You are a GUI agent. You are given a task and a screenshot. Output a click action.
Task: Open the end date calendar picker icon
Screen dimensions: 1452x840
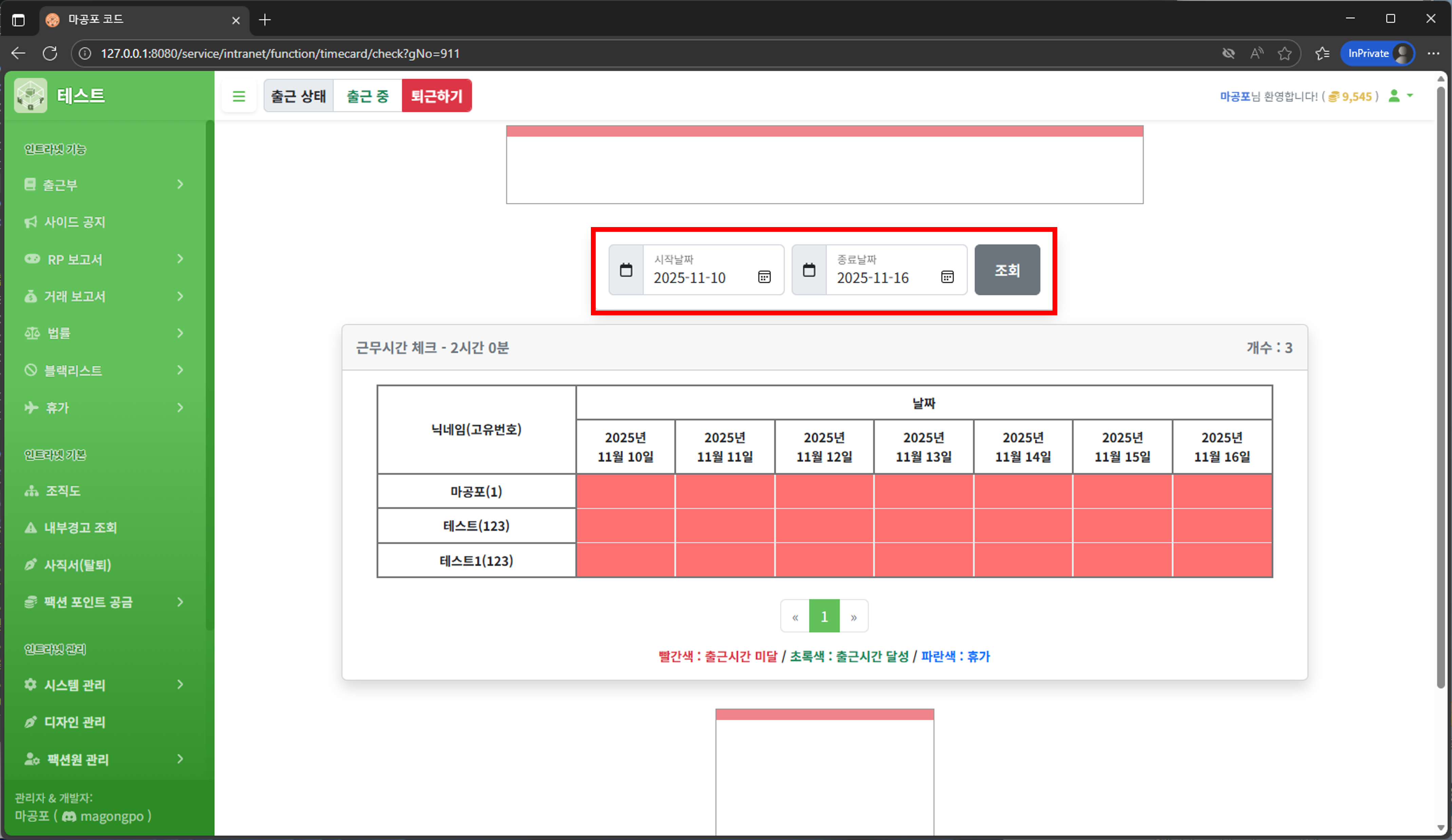(x=947, y=277)
